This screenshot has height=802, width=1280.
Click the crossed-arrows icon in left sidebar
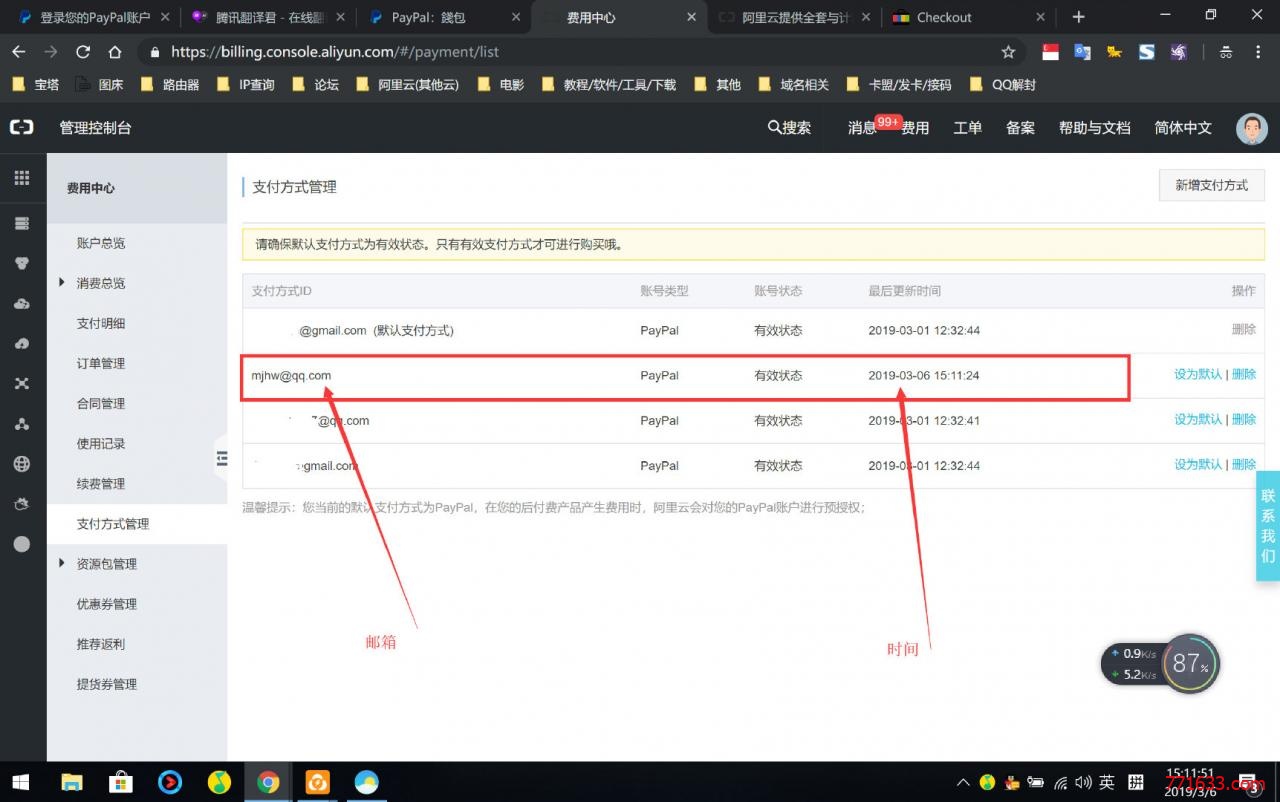[x=21, y=383]
